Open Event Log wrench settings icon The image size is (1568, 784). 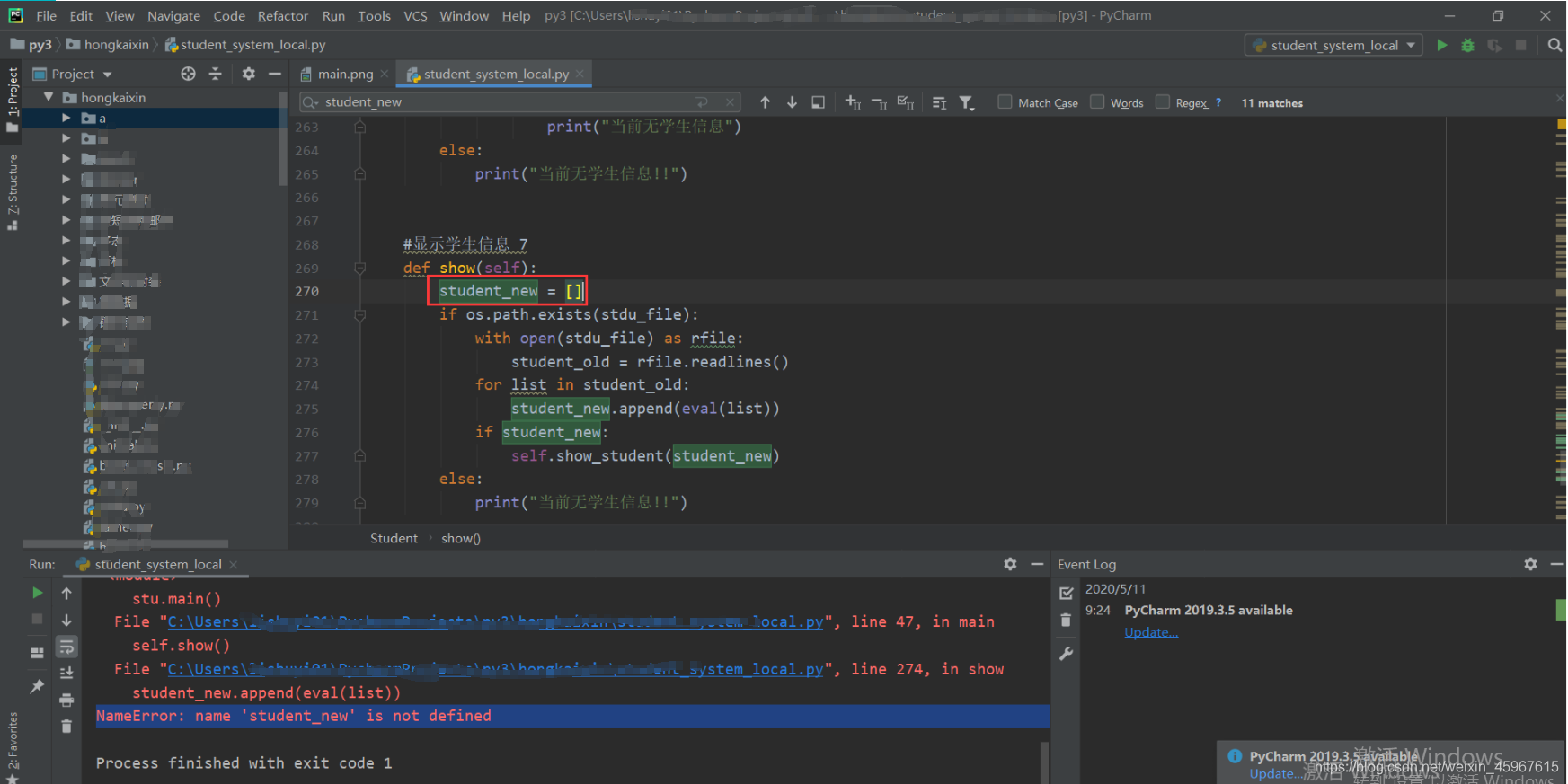(x=1066, y=654)
